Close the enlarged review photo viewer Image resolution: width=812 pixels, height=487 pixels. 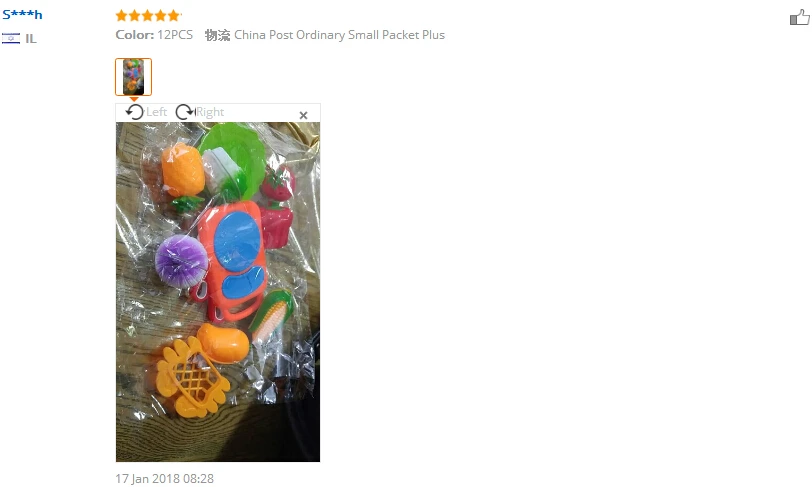point(303,115)
